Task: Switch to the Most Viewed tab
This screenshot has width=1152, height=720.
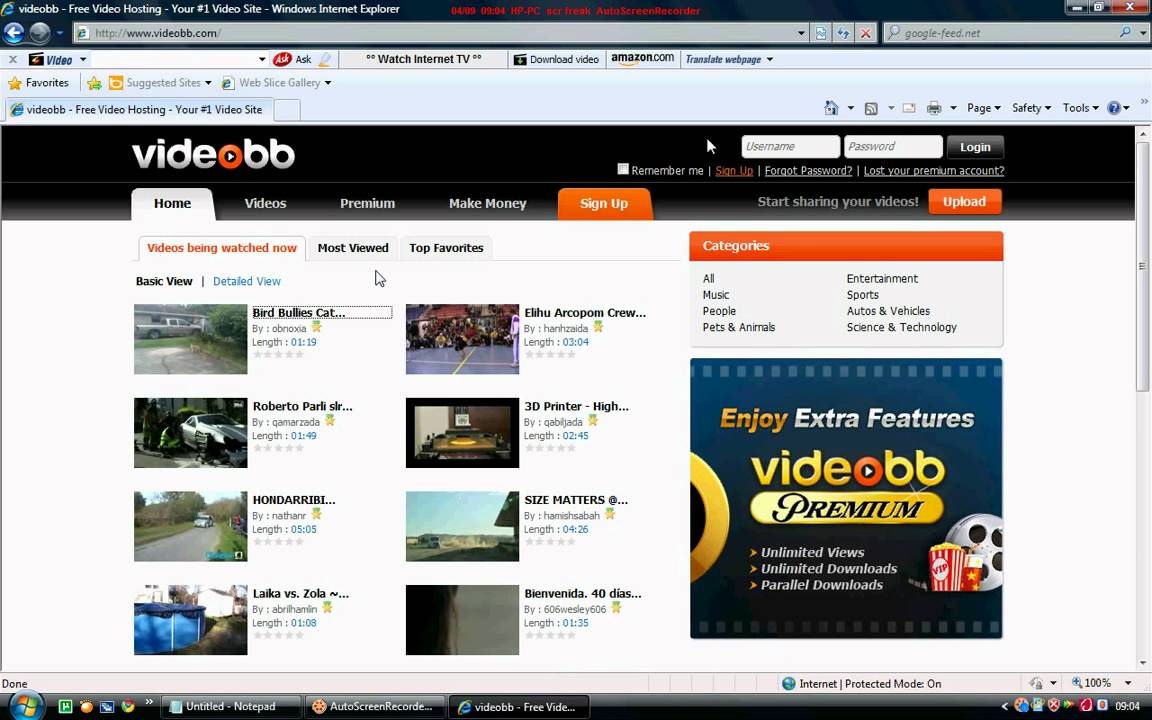Action: coord(353,248)
